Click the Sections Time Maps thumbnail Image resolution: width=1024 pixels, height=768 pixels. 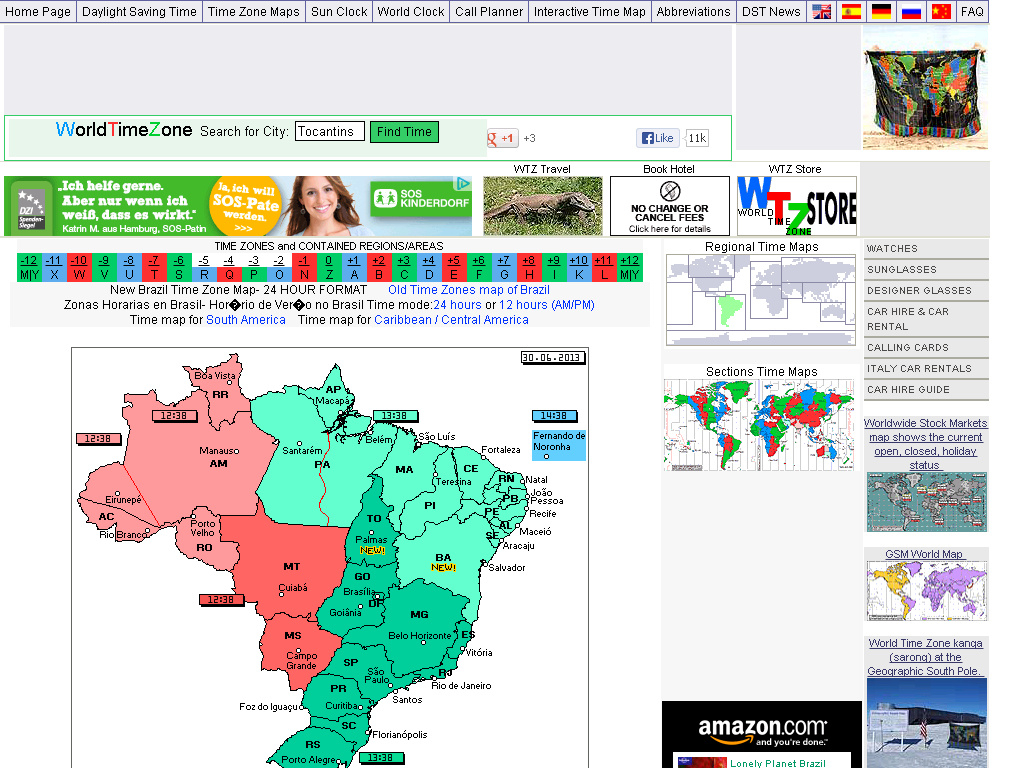click(x=759, y=425)
